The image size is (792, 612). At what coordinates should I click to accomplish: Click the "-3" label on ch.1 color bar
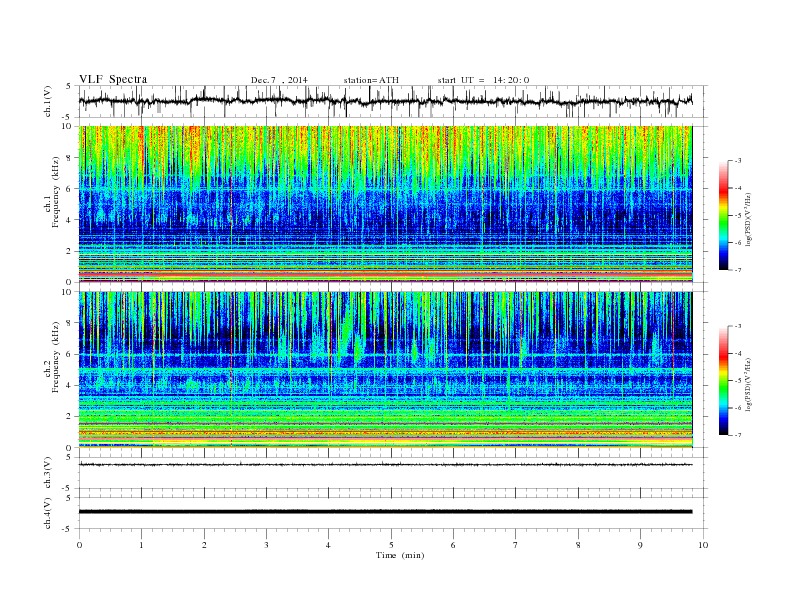point(738,161)
